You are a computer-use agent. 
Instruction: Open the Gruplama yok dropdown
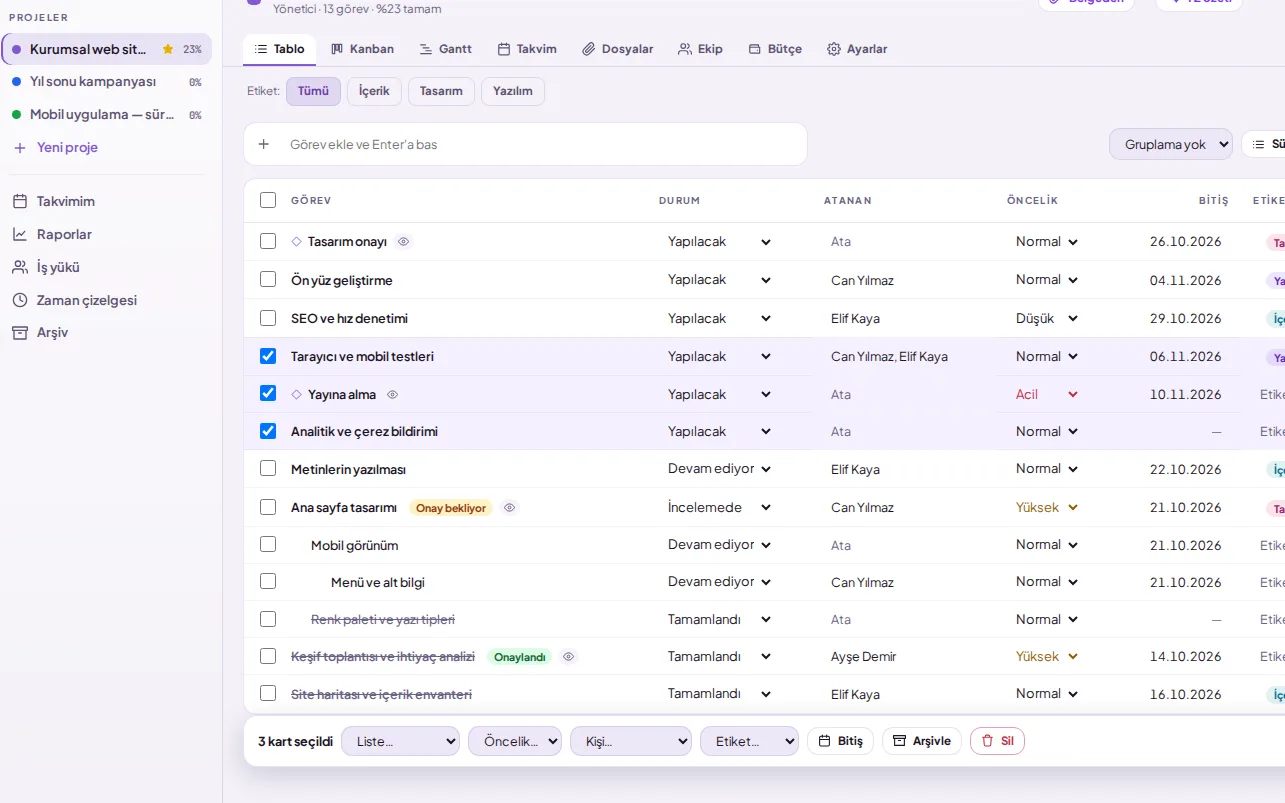pyautogui.click(x=1170, y=144)
